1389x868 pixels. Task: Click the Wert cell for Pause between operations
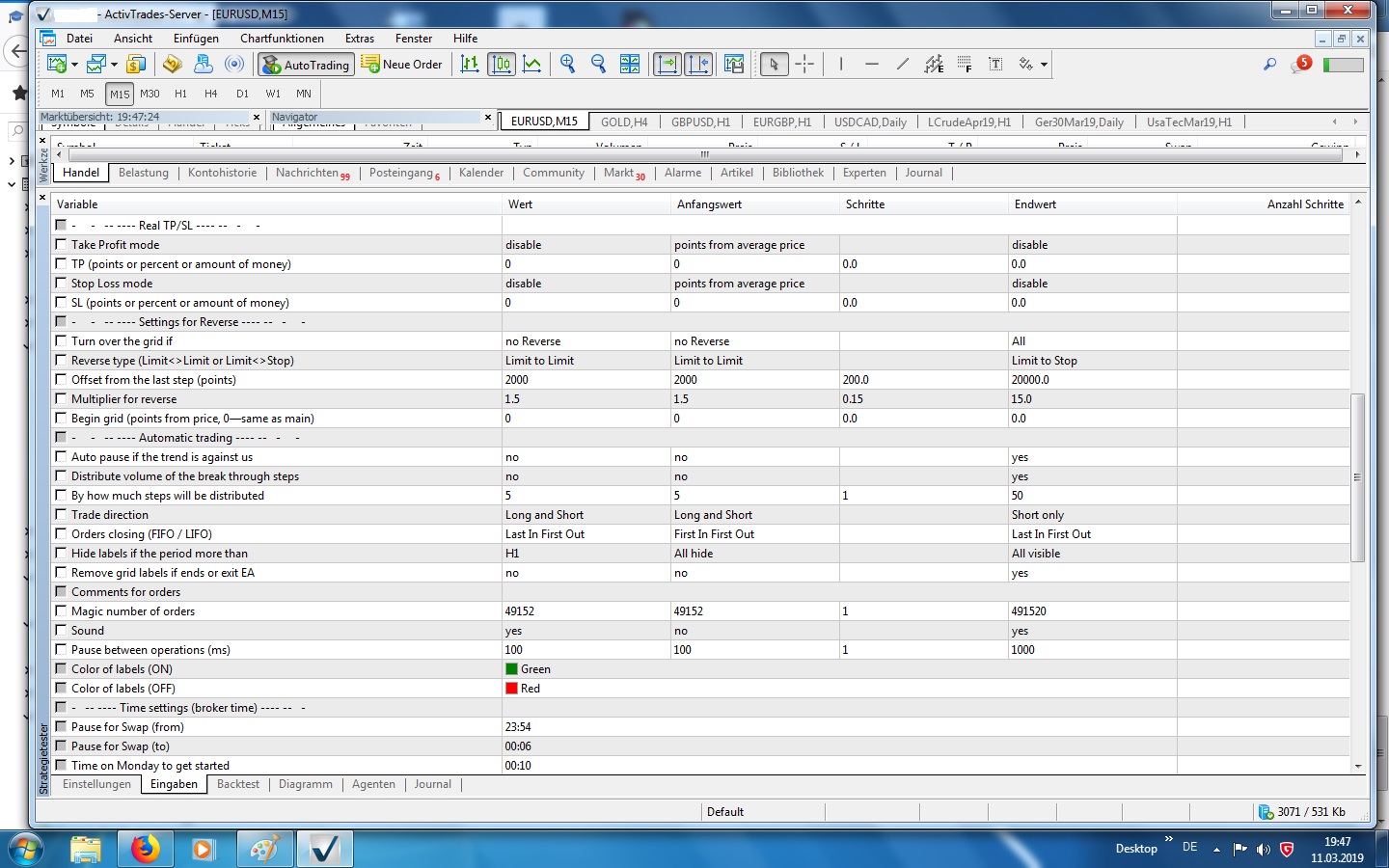click(x=586, y=650)
